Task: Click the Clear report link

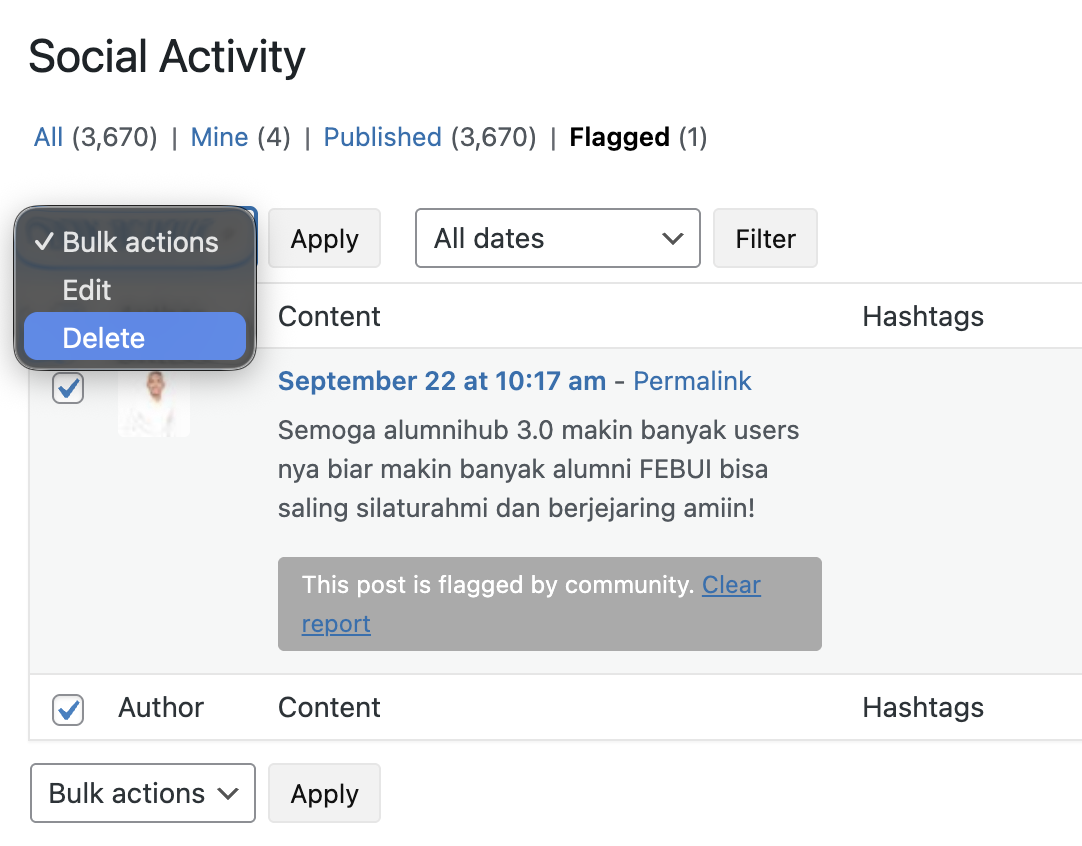Action: (731, 585)
